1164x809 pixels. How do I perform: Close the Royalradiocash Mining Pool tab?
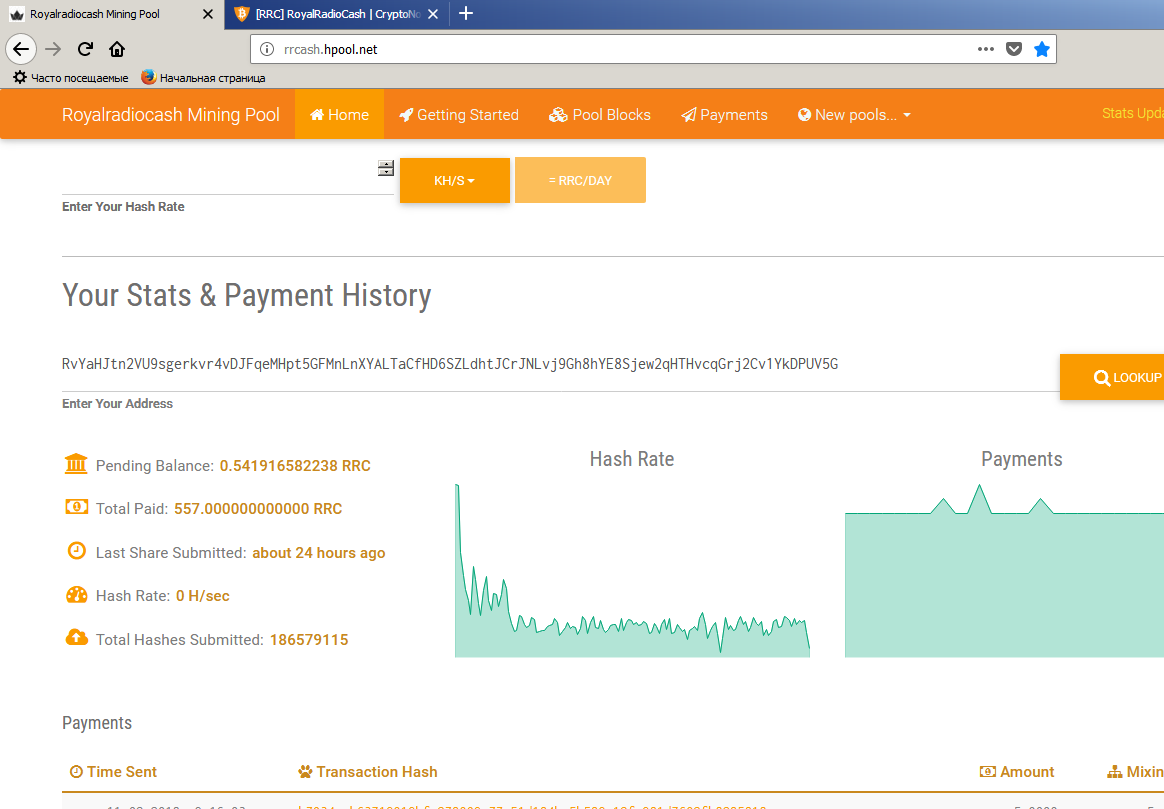(x=208, y=14)
